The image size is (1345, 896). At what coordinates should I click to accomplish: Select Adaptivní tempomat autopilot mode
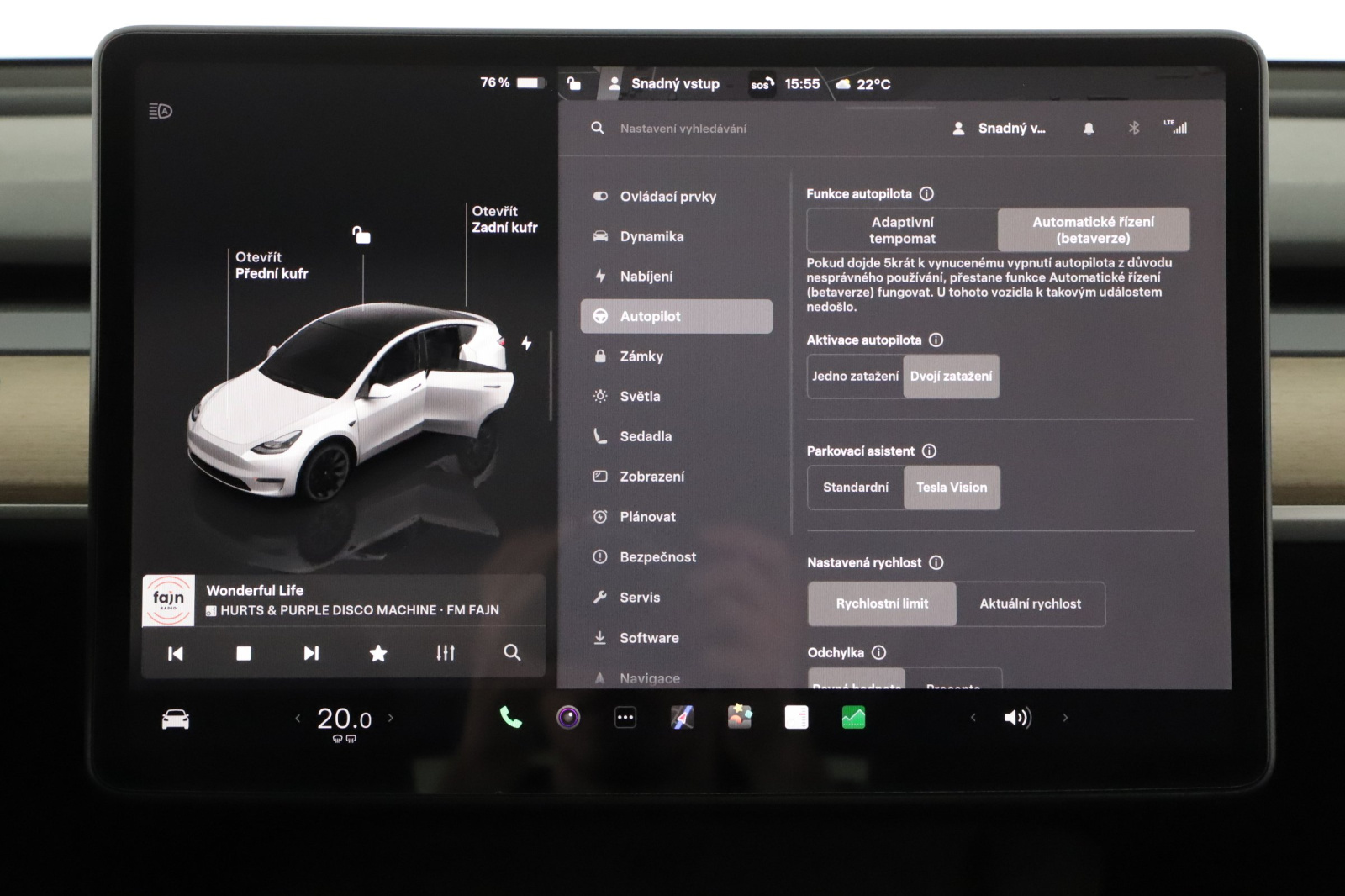point(902,230)
